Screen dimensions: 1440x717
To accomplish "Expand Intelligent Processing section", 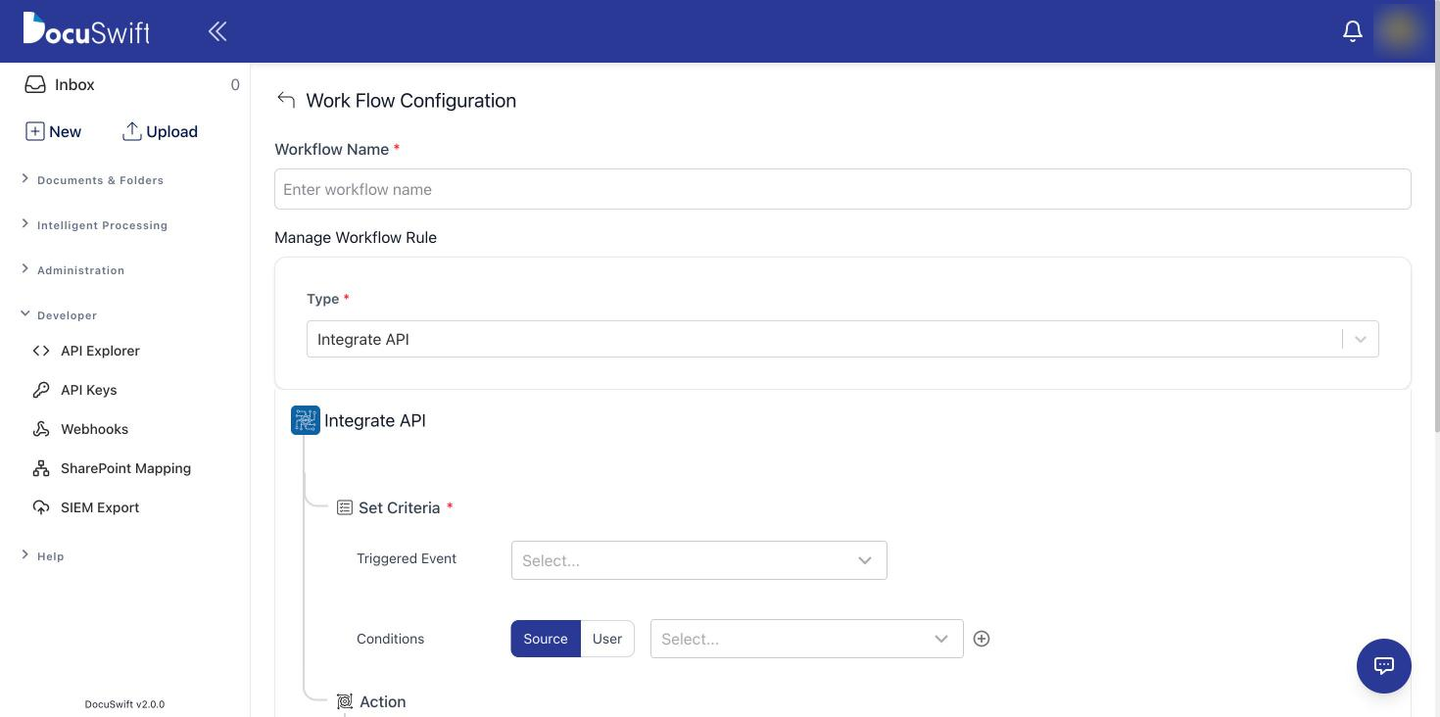I will 94,225.
